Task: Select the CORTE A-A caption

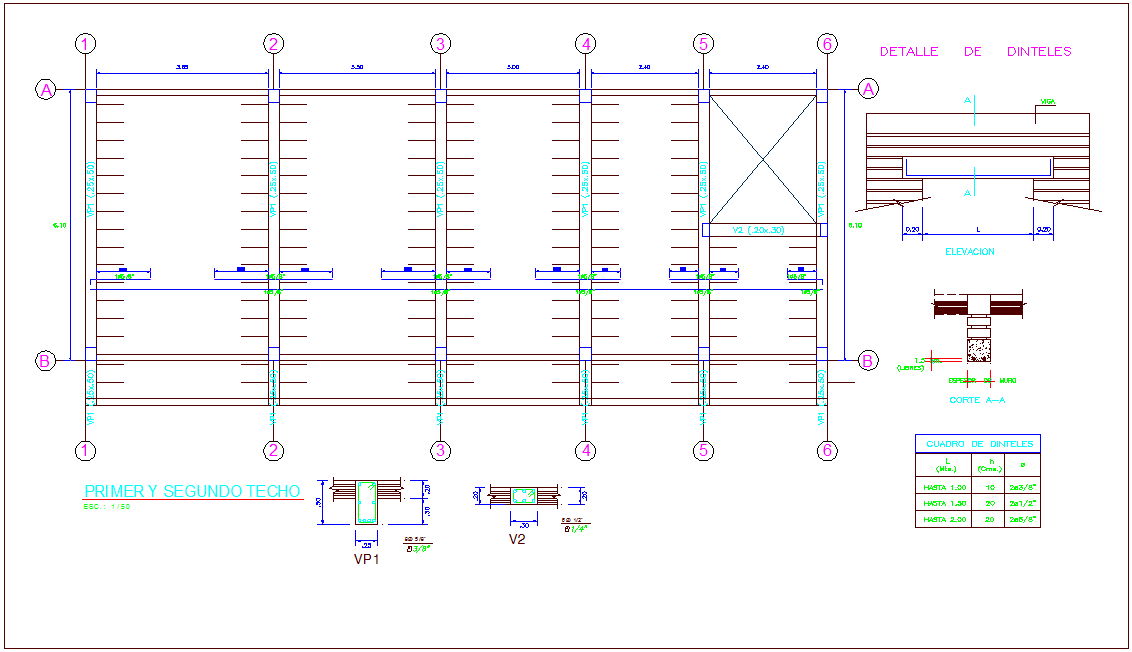Action: coord(977,400)
